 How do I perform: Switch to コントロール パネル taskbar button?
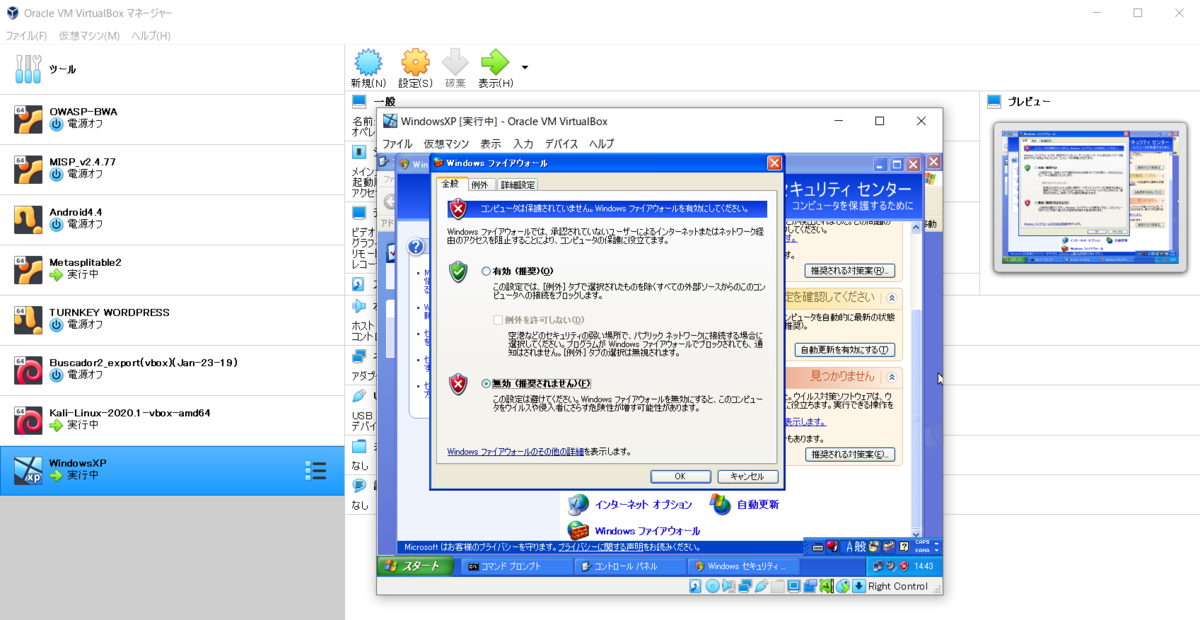(630, 566)
